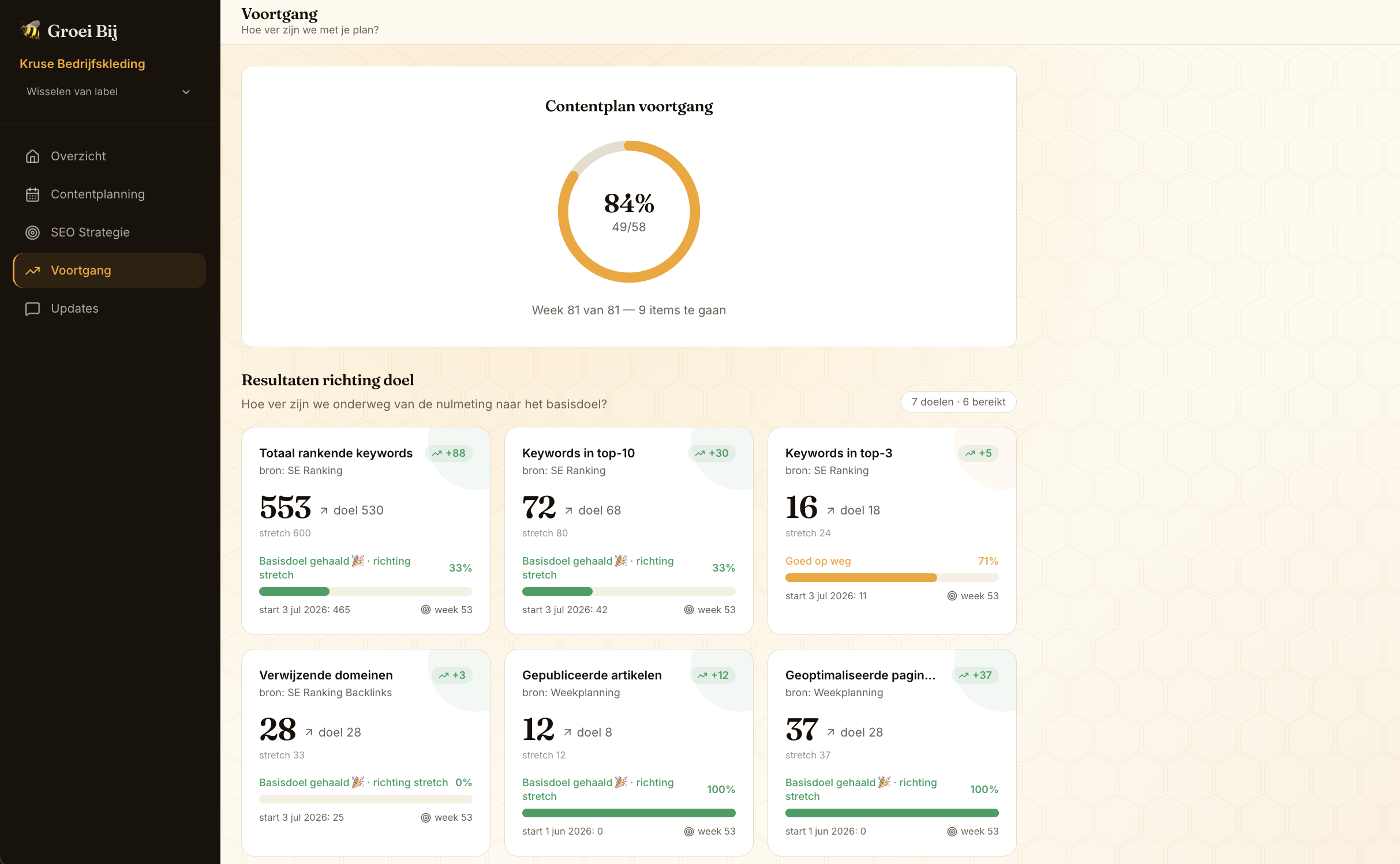Image resolution: width=1400 pixels, height=864 pixels.
Task: Click 'Week 81 van 81 — 9 items te gaan'
Action: coord(629,310)
